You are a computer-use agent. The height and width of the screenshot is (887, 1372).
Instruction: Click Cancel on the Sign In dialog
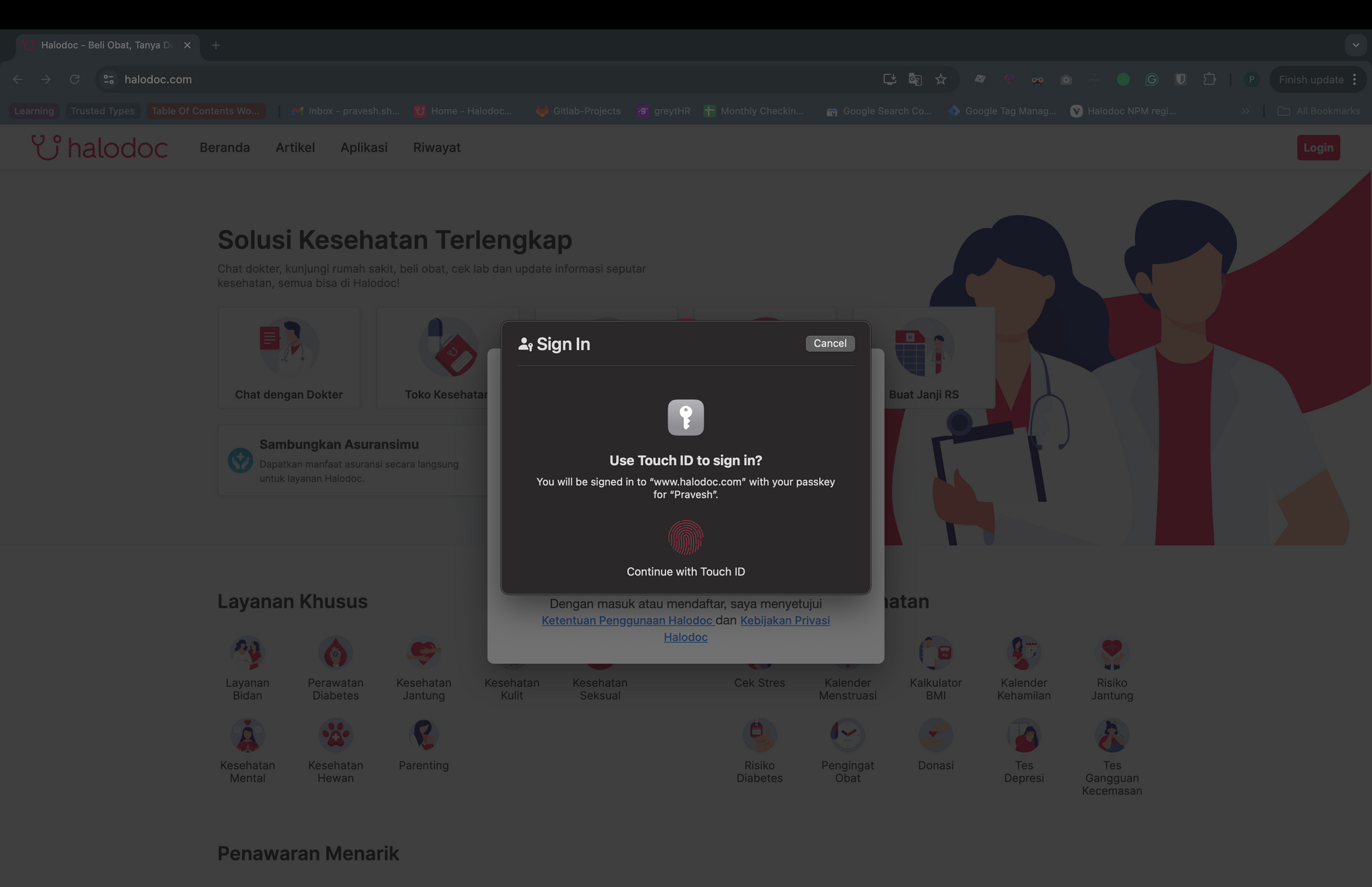coord(830,343)
